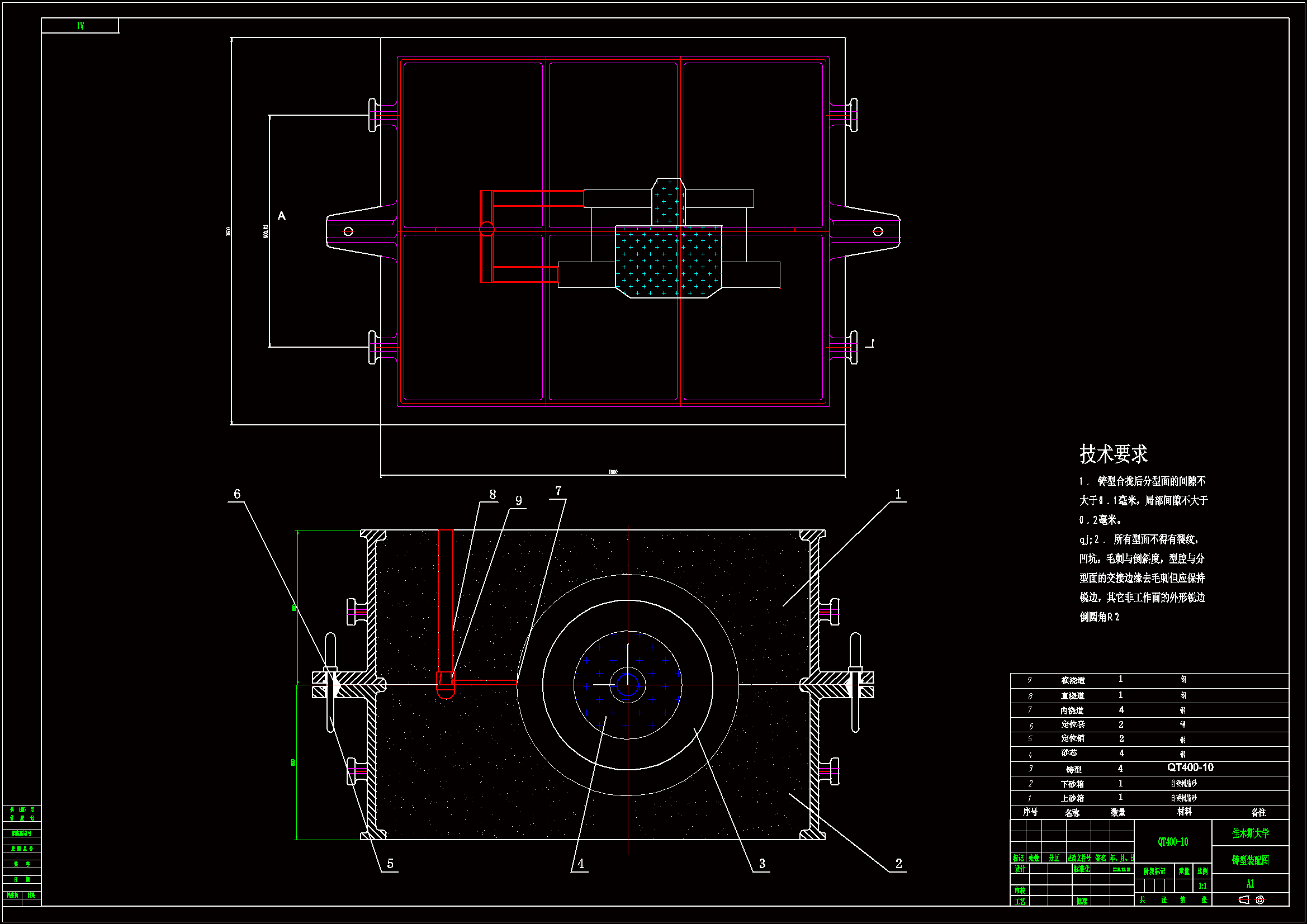Click the first-angle projection symbol in title block
Viewport: 1307px width, 924px height.
click(1252, 900)
